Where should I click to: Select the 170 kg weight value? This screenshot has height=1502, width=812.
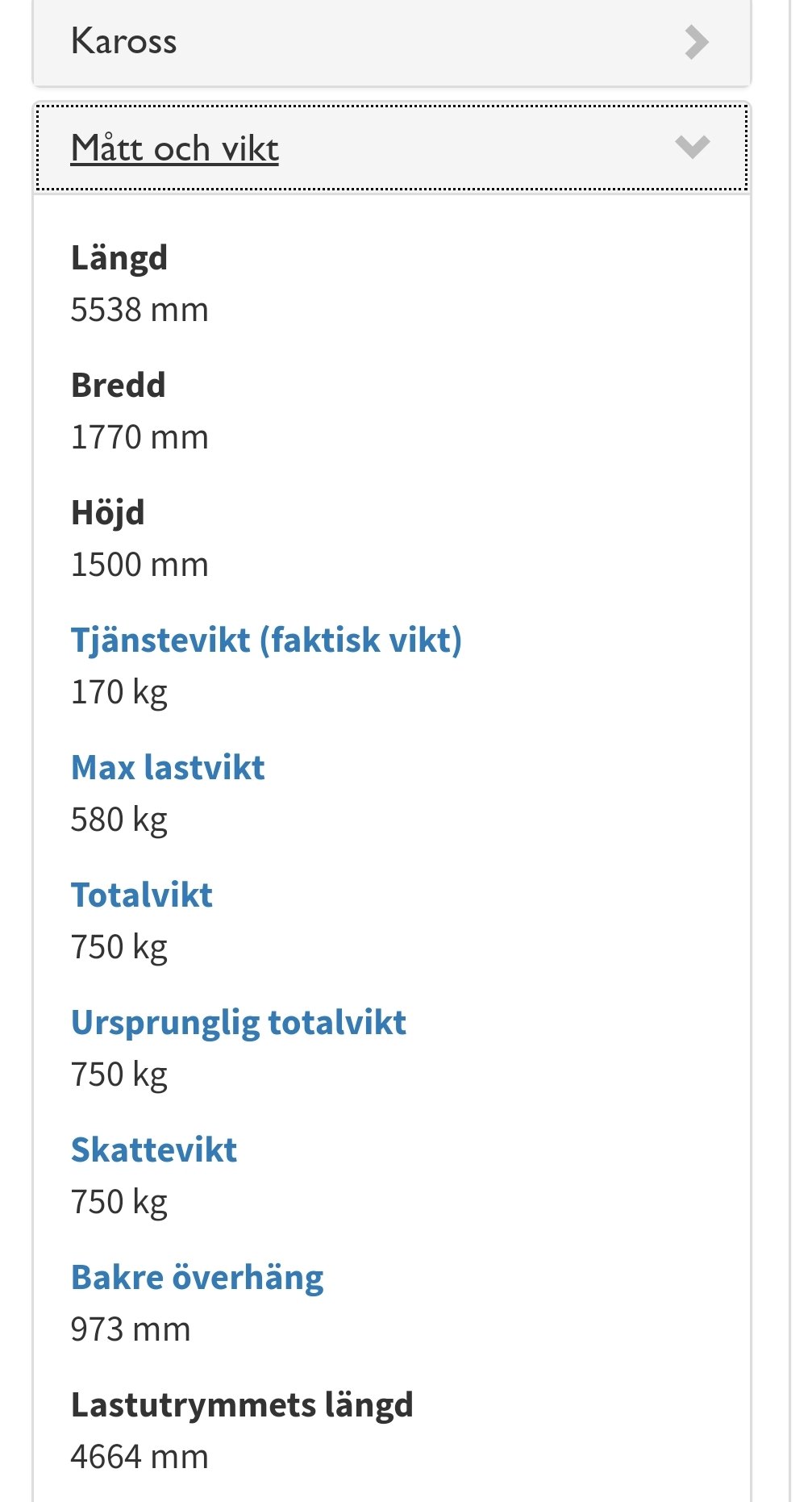pyautogui.click(x=119, y=692)
